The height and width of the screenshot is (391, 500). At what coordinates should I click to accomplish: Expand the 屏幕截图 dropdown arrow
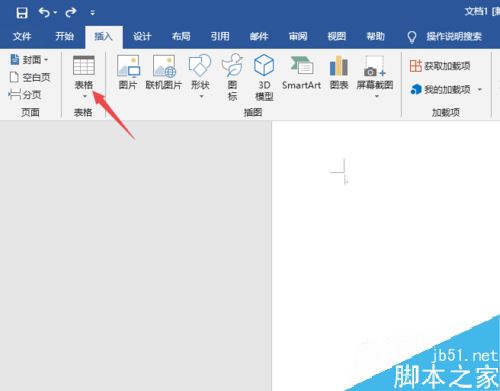coord(377,96)
